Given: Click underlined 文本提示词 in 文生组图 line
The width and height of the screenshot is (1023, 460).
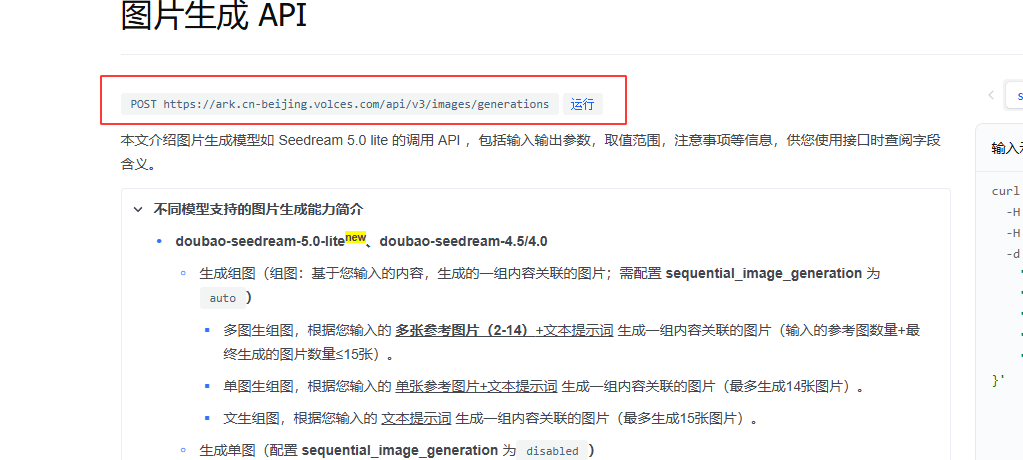Looking at the screenshot, I should [416, 418].
